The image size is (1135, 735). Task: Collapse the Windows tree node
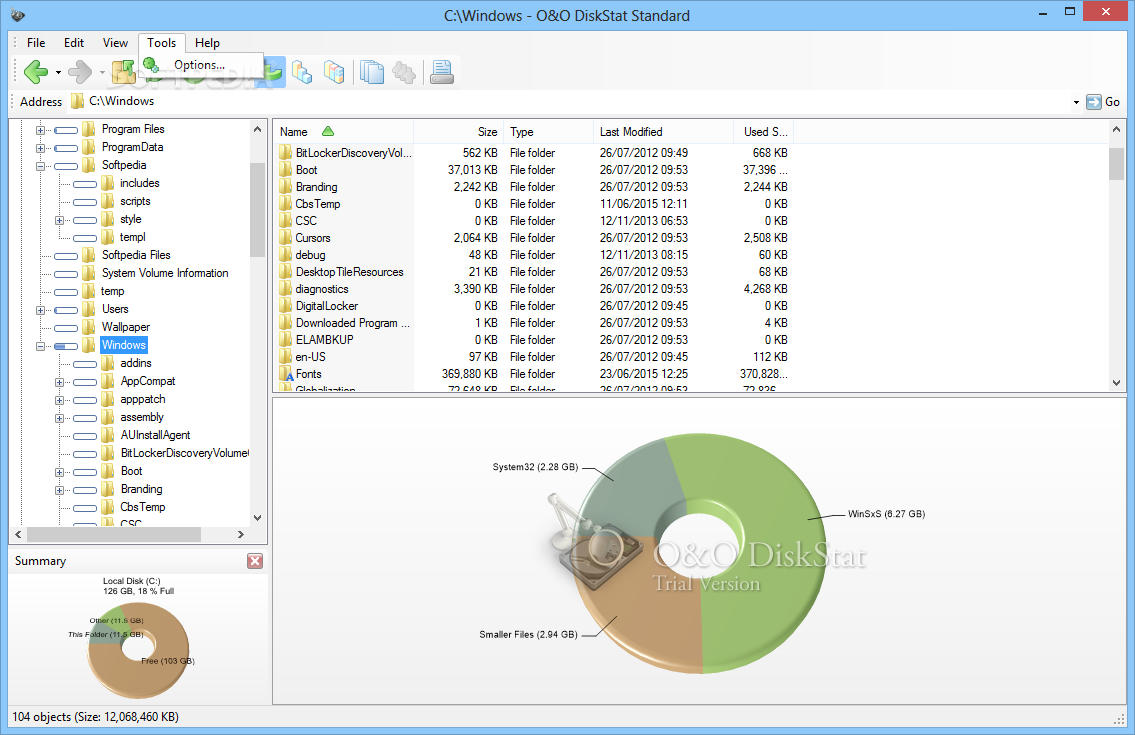pos(41,345)
